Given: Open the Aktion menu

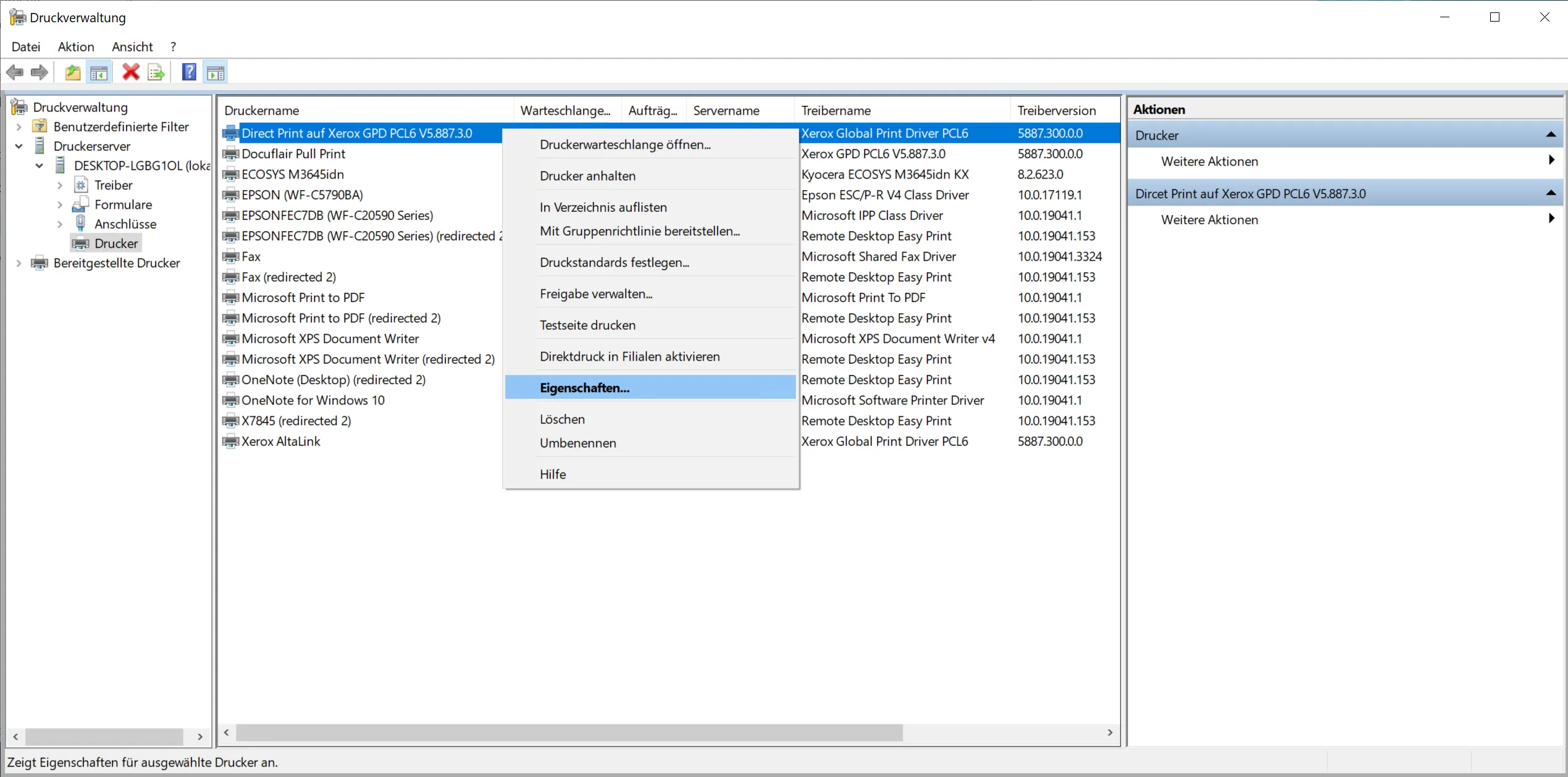Looking at the screenshot, I should pyautogui.click(x=75, y=47).
